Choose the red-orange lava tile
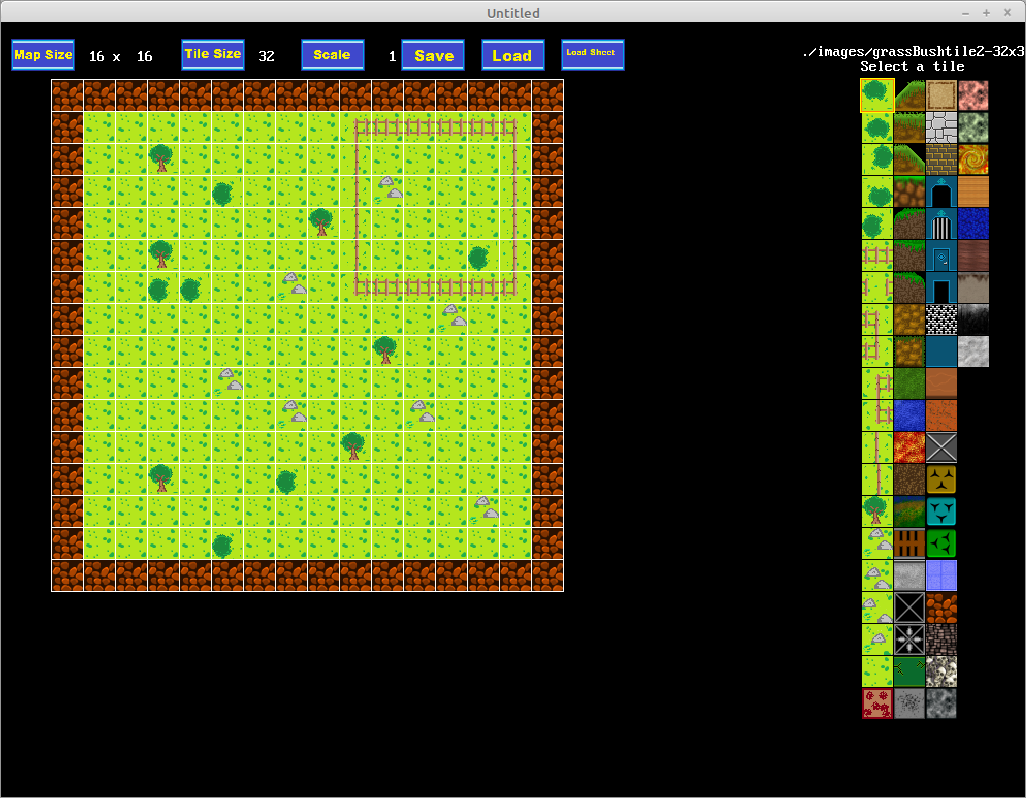Screen dimensions: 1026x798 click(x=909, y=447)
